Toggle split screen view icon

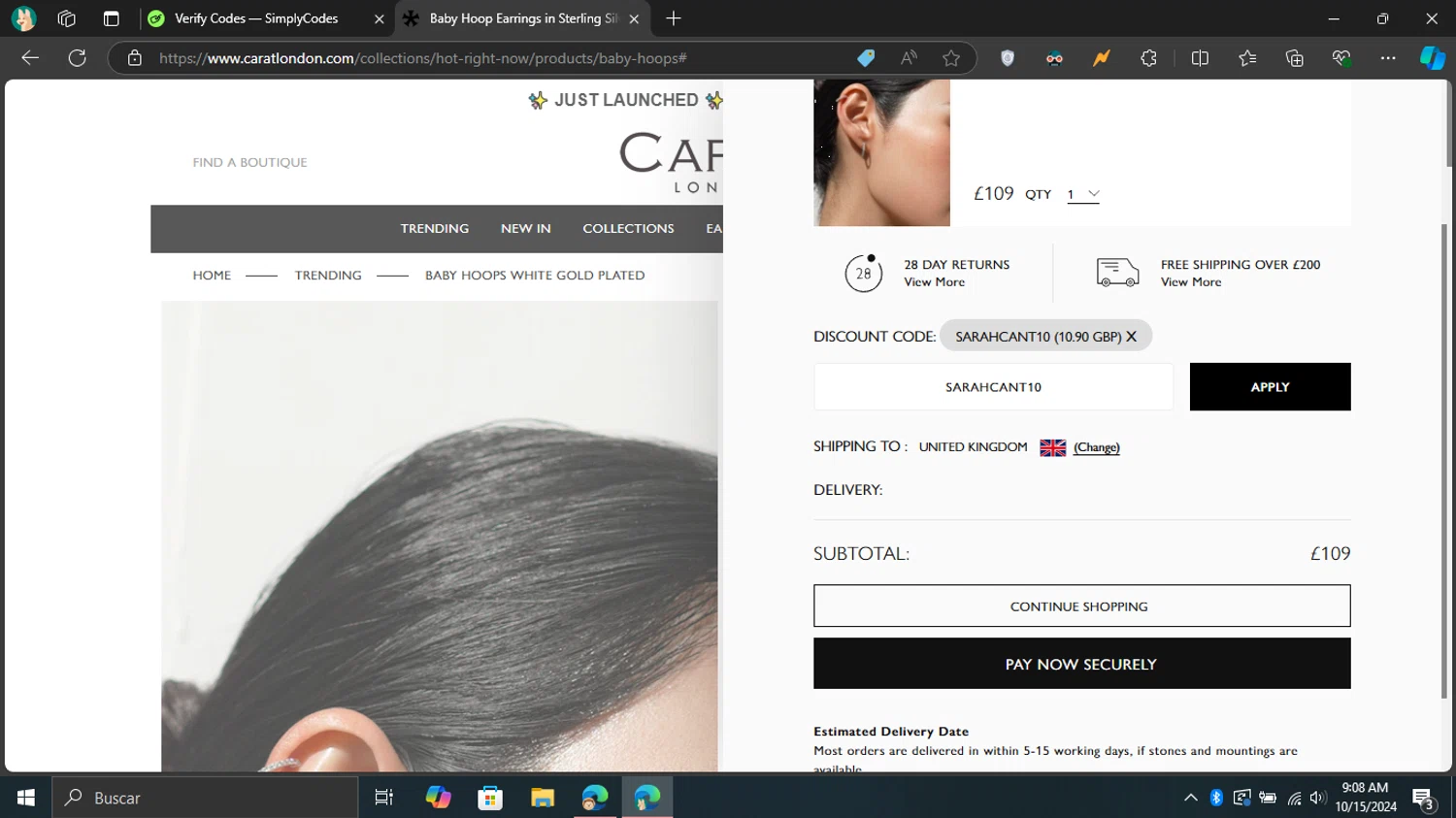pos(1200,58)
